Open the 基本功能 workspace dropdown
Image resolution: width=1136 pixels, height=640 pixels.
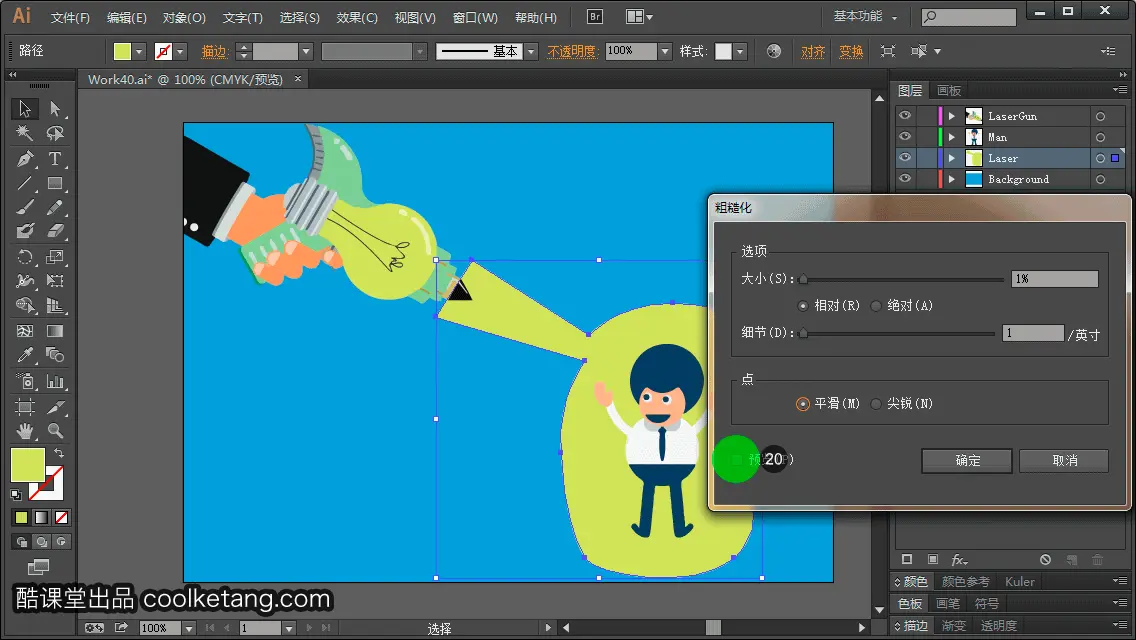865,16
